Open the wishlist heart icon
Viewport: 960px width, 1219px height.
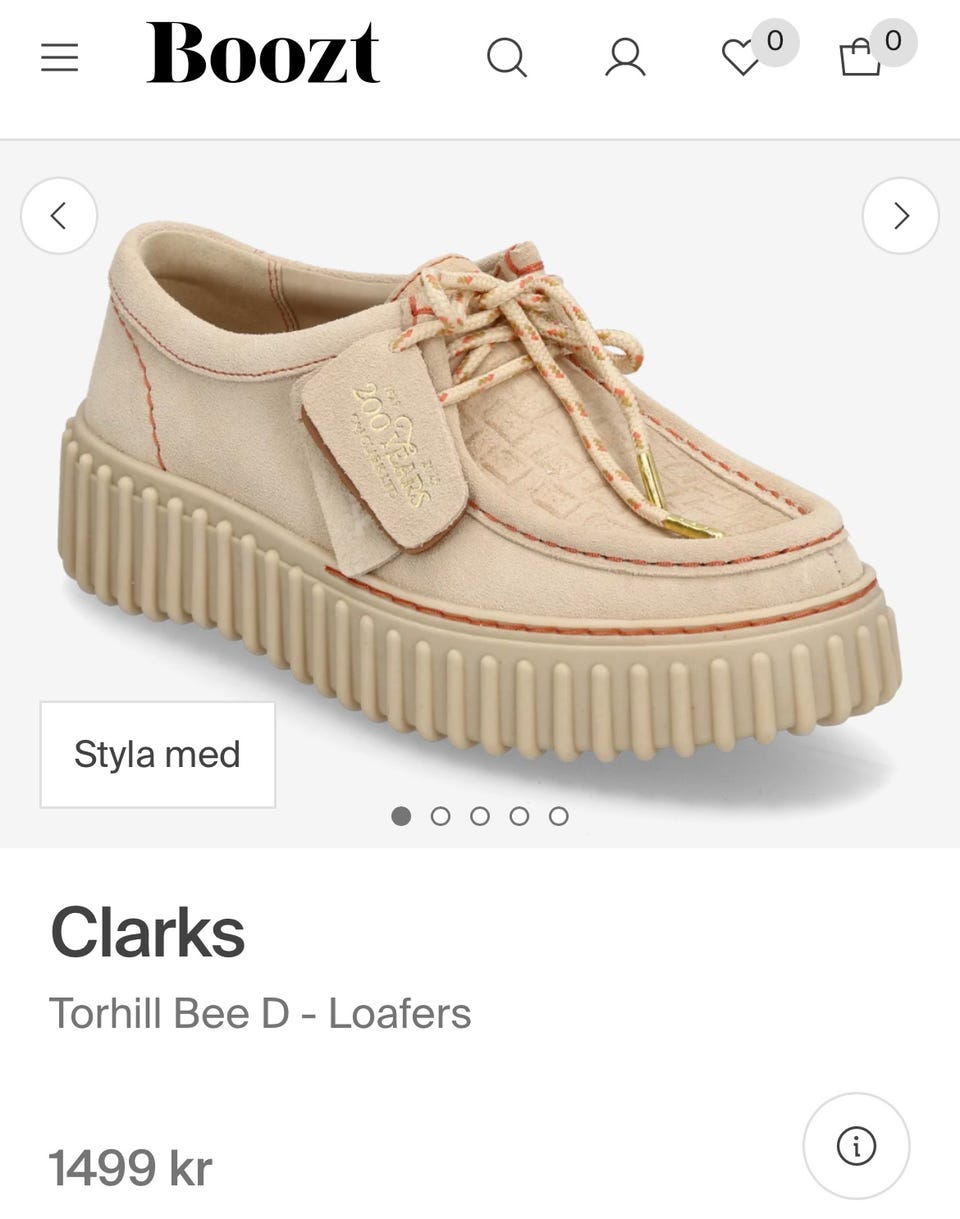pyautogui.click(x=741, y=58)
